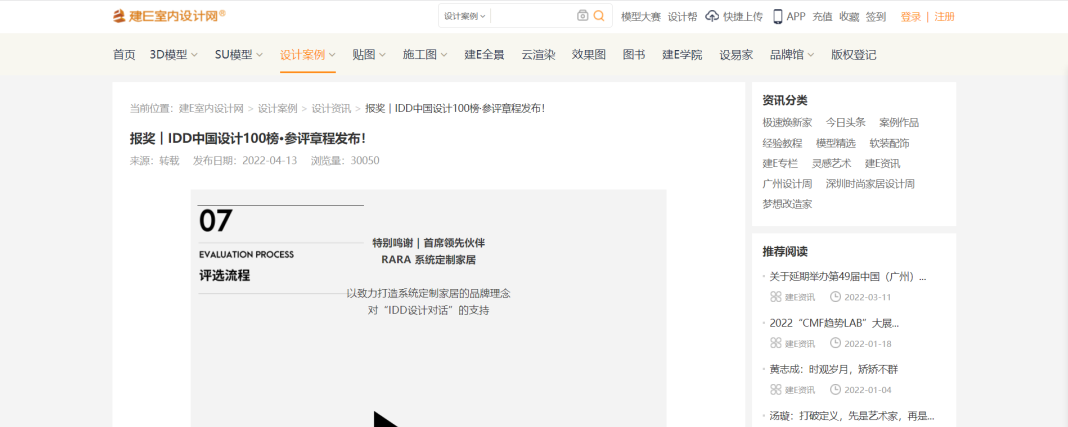
Task: Click the mobile phone APP icon
Action: pyautogui.click(x=777, y=16)
